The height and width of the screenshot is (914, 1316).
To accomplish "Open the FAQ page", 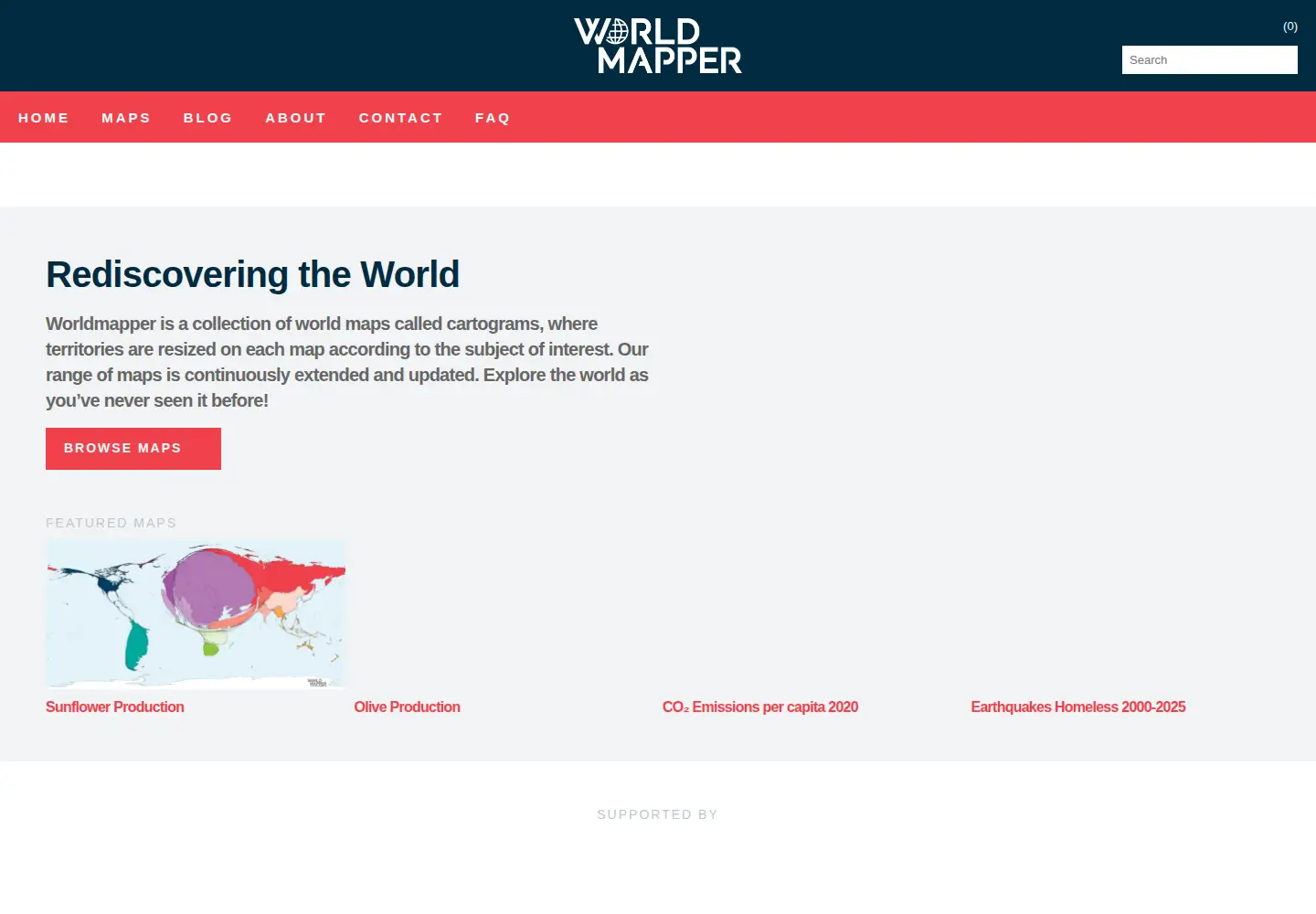I will click(493, 118).
